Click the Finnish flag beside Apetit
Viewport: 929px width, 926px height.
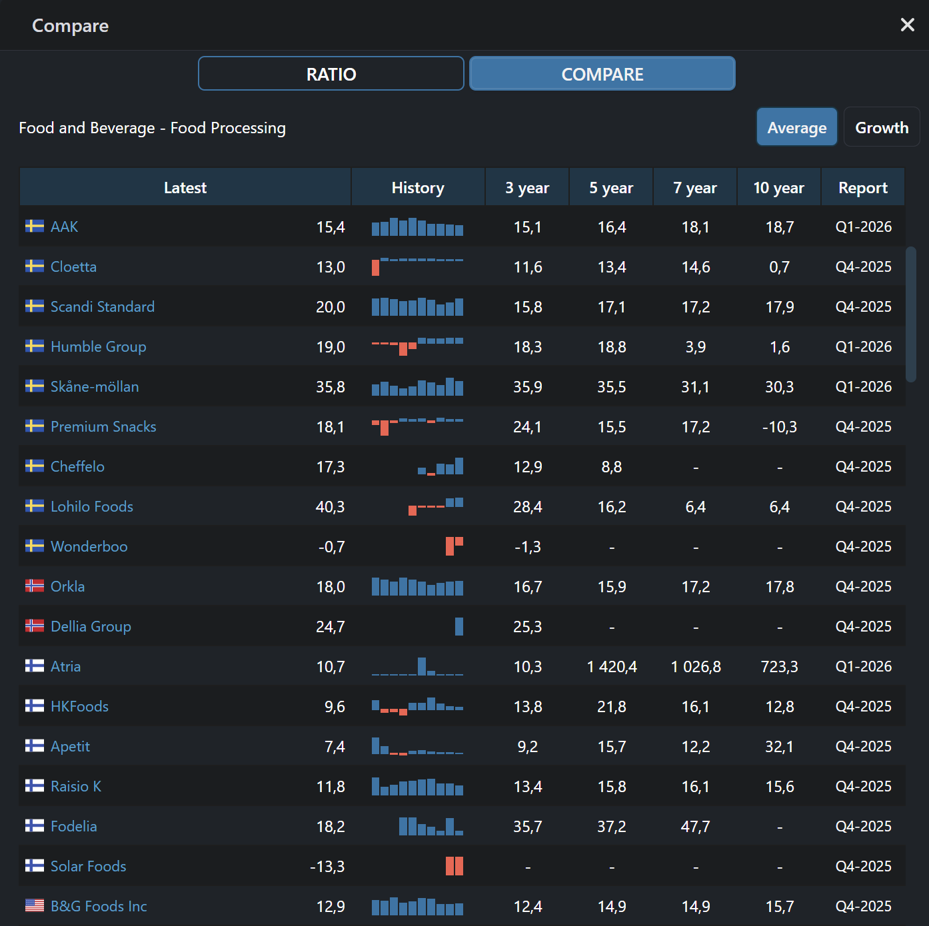(x=34, y=745)
